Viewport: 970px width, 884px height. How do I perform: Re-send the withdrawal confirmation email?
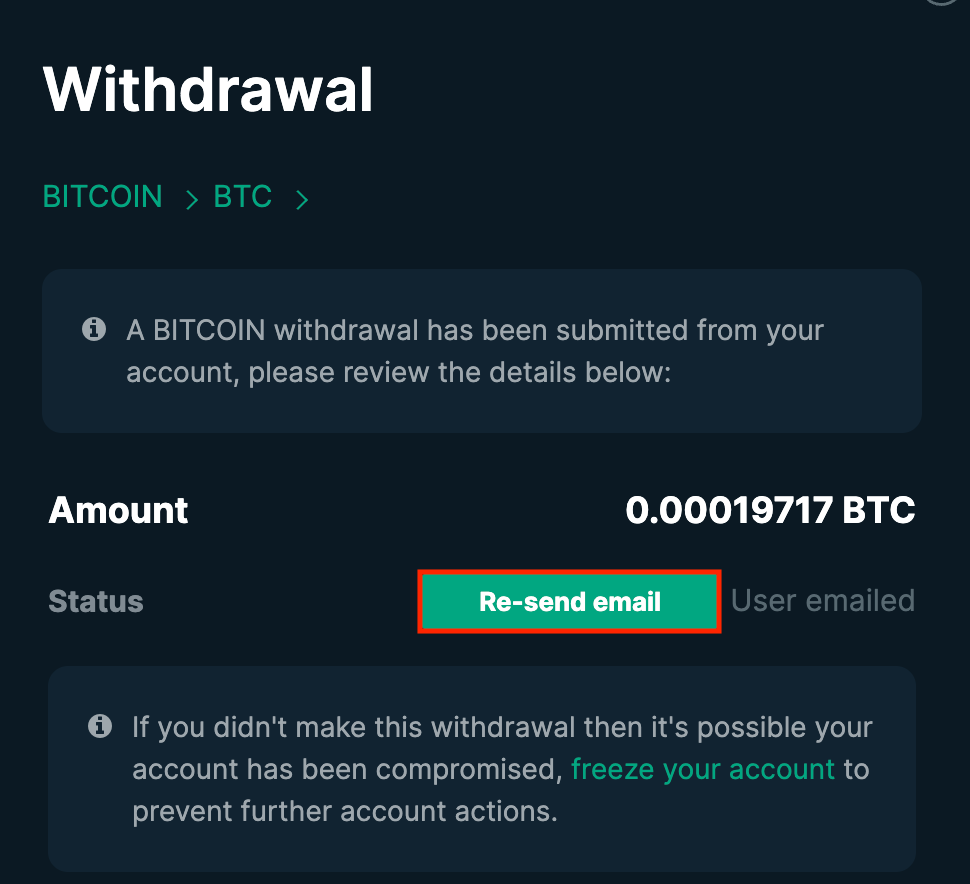(569, 601)
